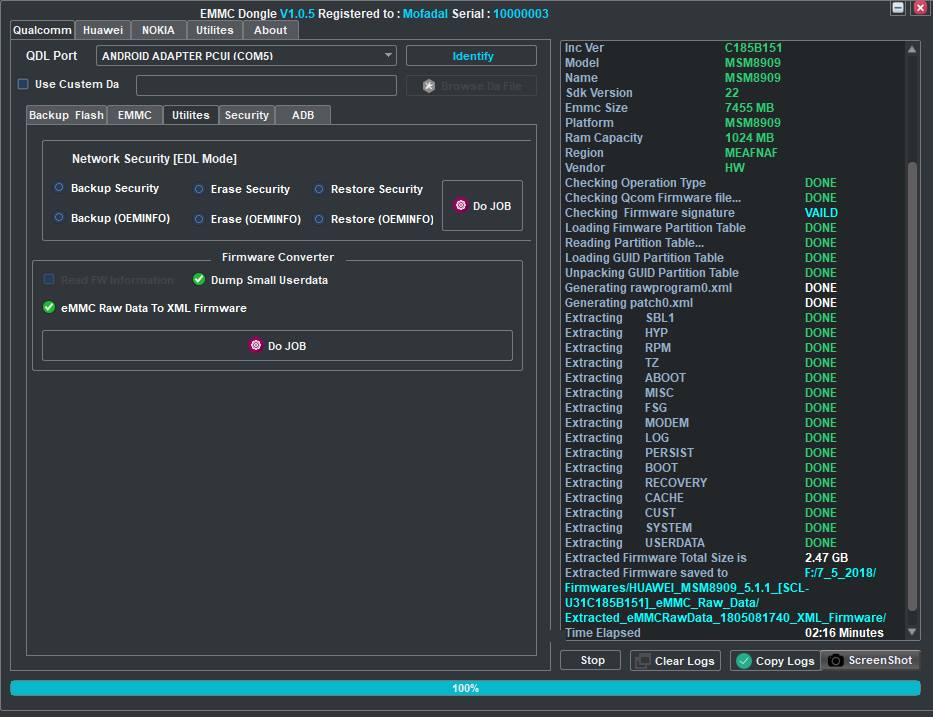Select the Restore (OEMINFO) radio option
The height and width of the screenshot is (717, 933).
(x=319, y=219)
